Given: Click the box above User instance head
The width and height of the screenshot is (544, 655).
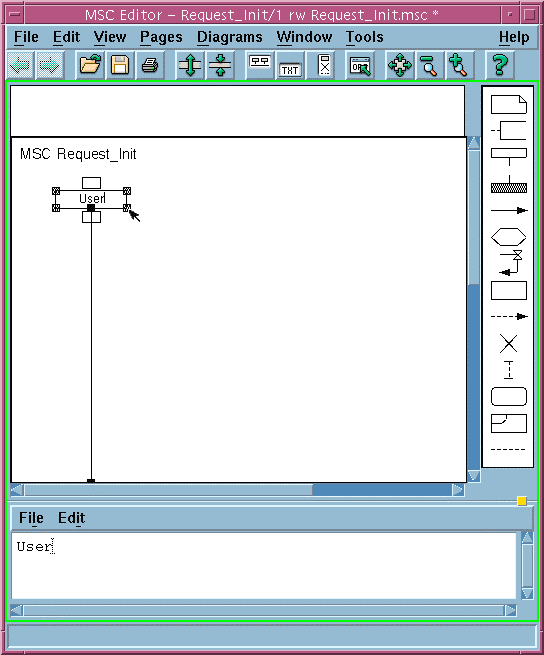Looking at the screenshot, I should (92, 183).
